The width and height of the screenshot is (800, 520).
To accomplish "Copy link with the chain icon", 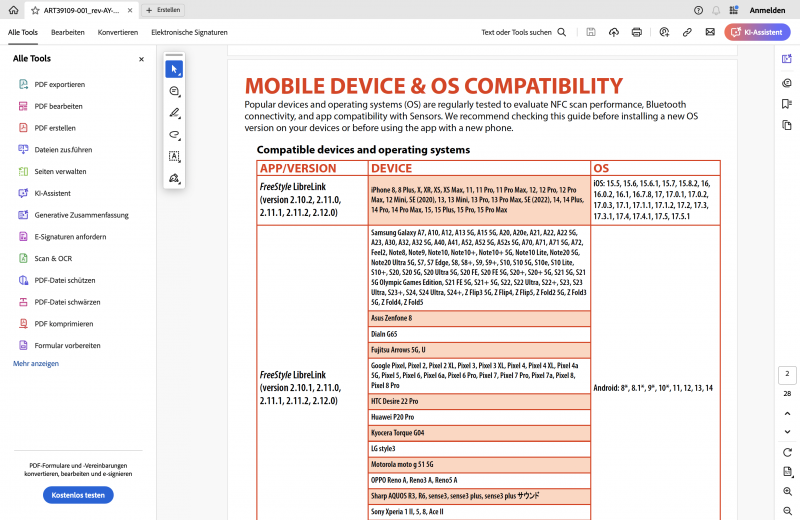I will 687,32.
